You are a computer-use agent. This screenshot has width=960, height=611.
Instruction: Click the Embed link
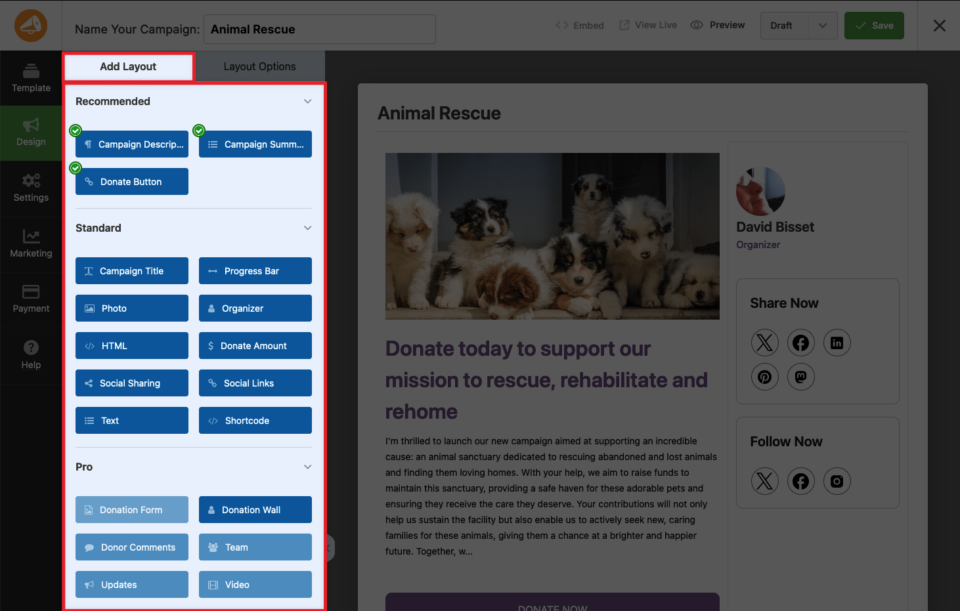tap(580, 25)
